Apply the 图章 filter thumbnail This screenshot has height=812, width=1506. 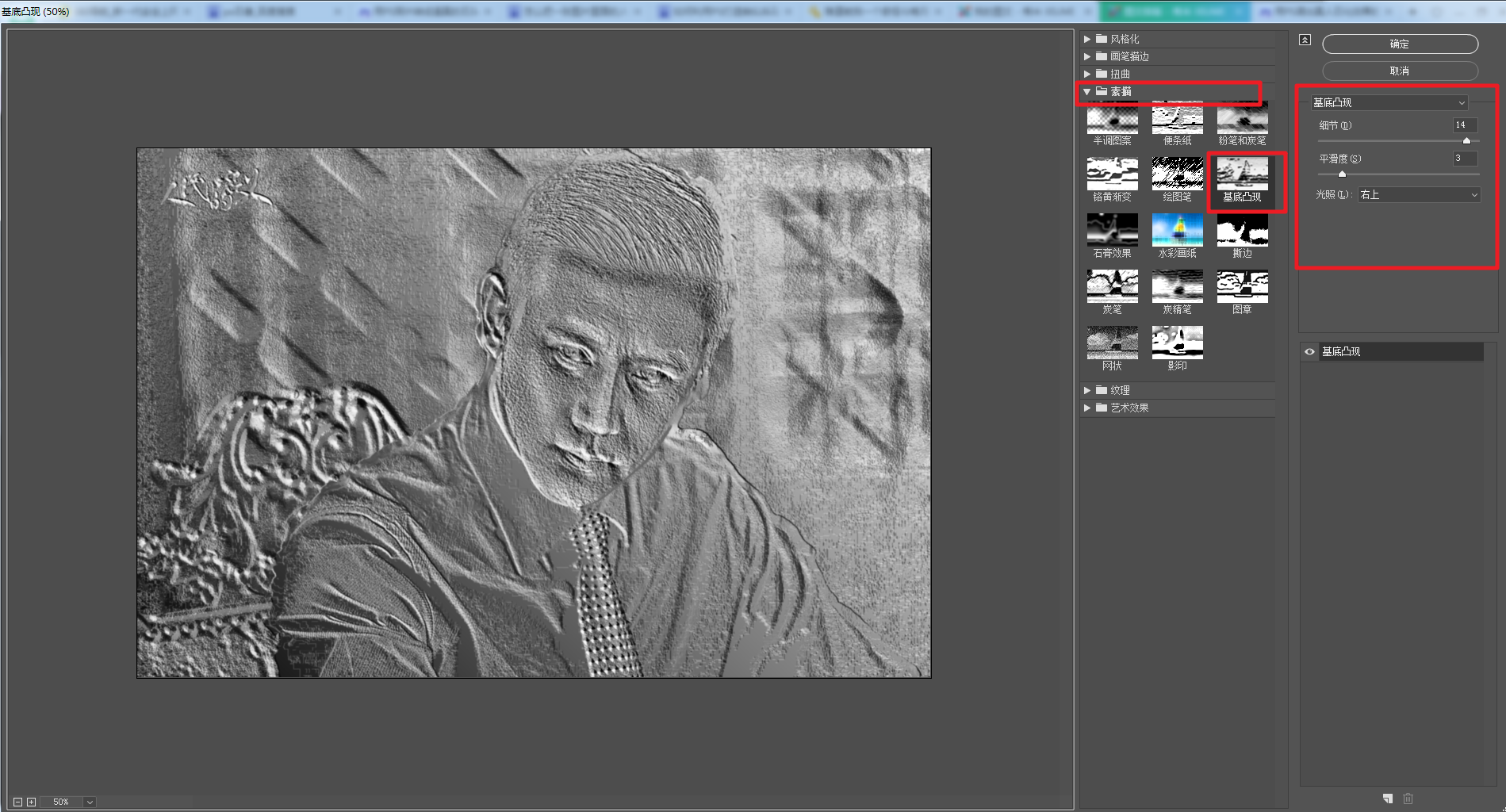point(1242,286)
